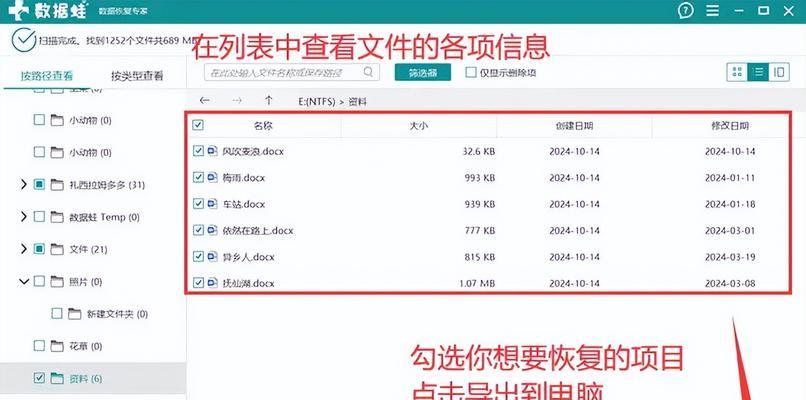Screen dimensions: 806x400
Task: Sort by 创建日期 column header
Action: (x=574, y=125)
